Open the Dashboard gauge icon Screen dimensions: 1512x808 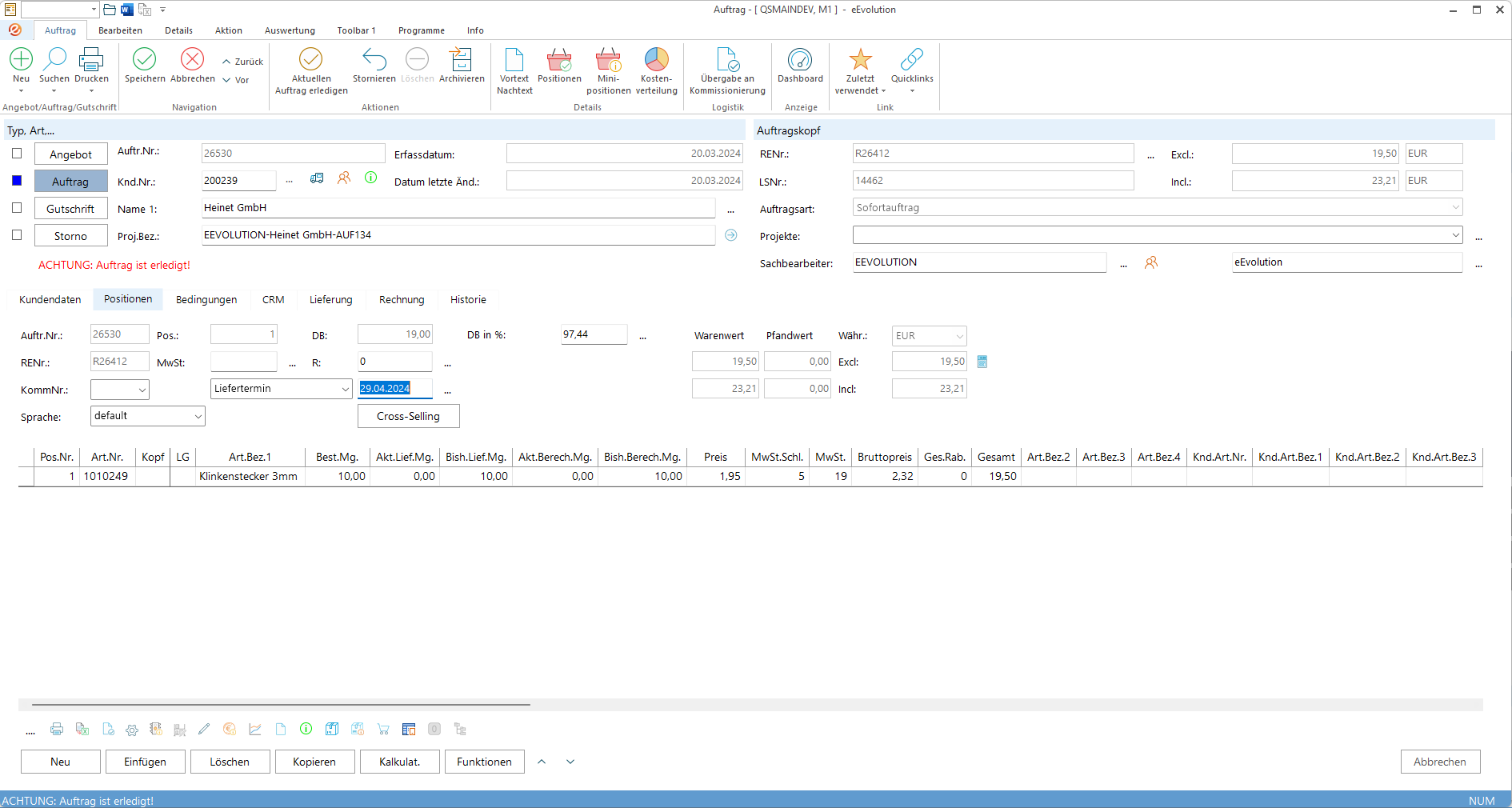(800, 59)
